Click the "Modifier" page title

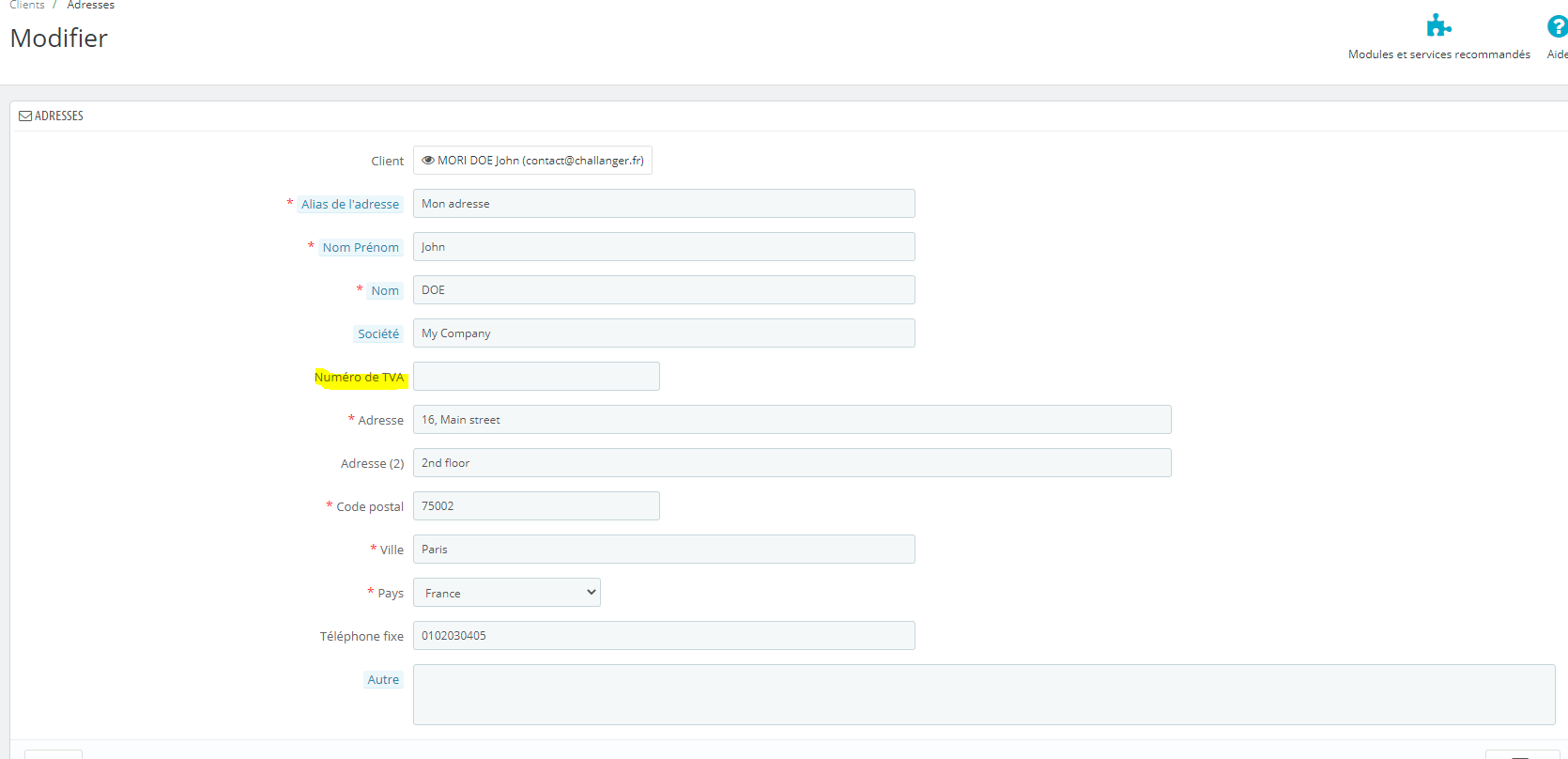pyautogui.click(x=59, y=39)
